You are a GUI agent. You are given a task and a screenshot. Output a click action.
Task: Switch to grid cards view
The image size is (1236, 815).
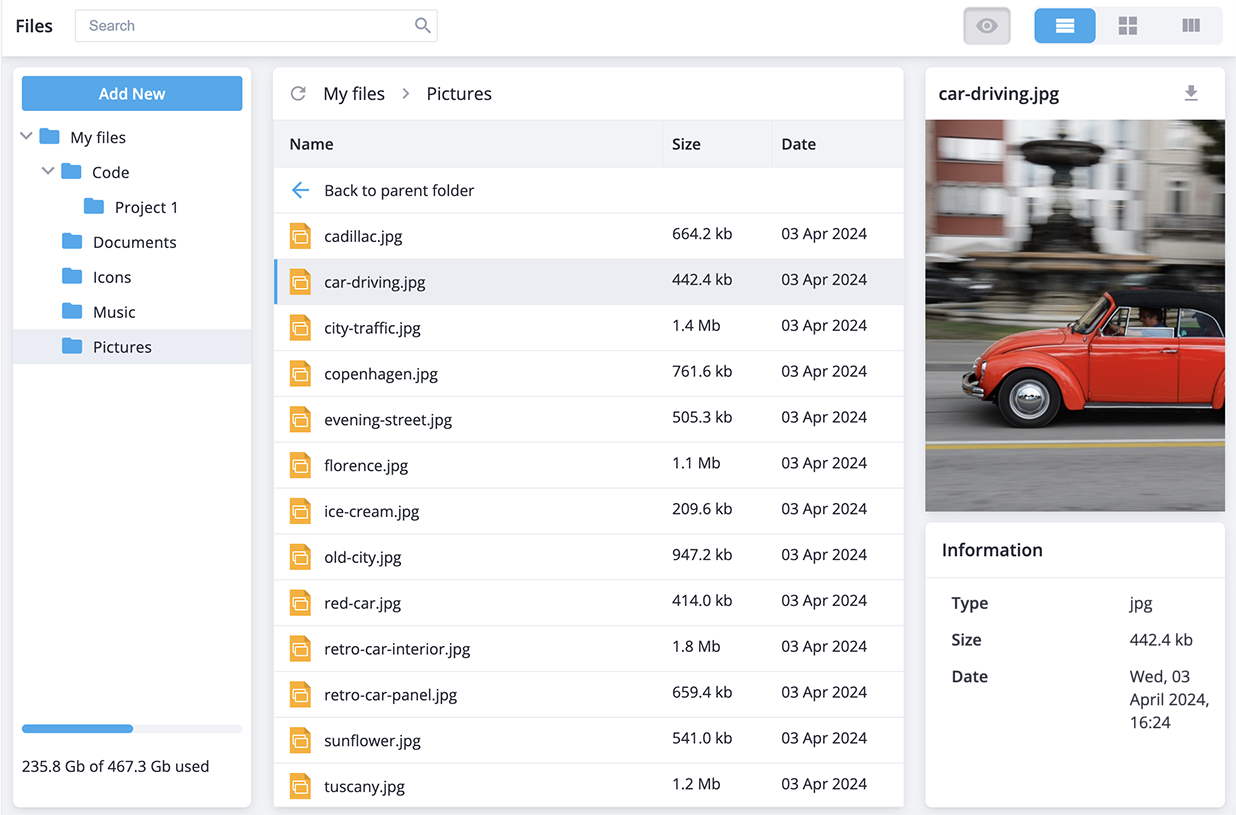(1127, 26)
